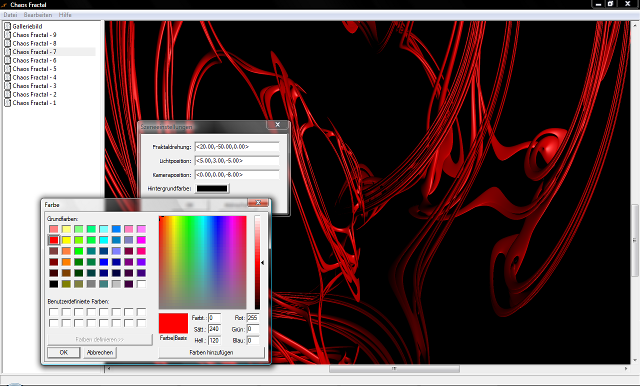Select Chaos Fractal - 2 entry
The height and width of the screenshot is (386, 640).
[34, 95]
